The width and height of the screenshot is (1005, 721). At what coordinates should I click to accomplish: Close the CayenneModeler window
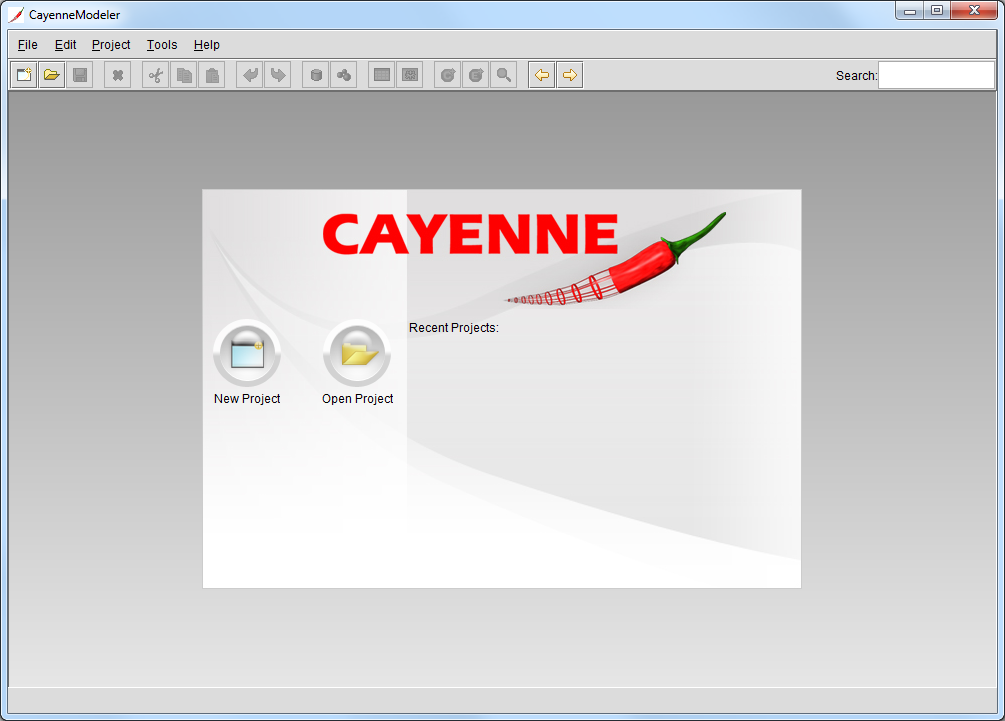pos(974,11)
